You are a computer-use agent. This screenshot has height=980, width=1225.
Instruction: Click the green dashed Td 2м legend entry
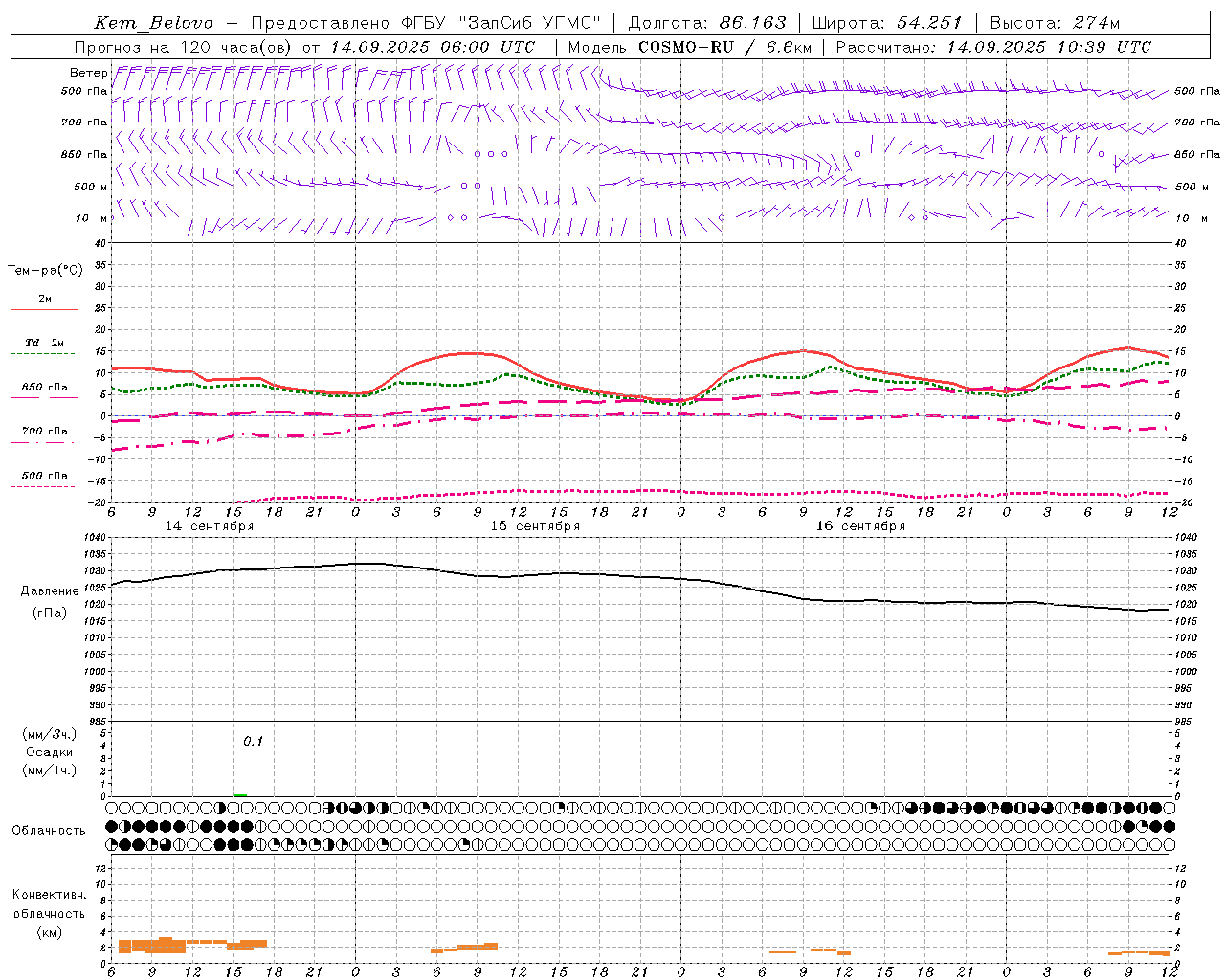pyautogui.click(x=44, y=347)
